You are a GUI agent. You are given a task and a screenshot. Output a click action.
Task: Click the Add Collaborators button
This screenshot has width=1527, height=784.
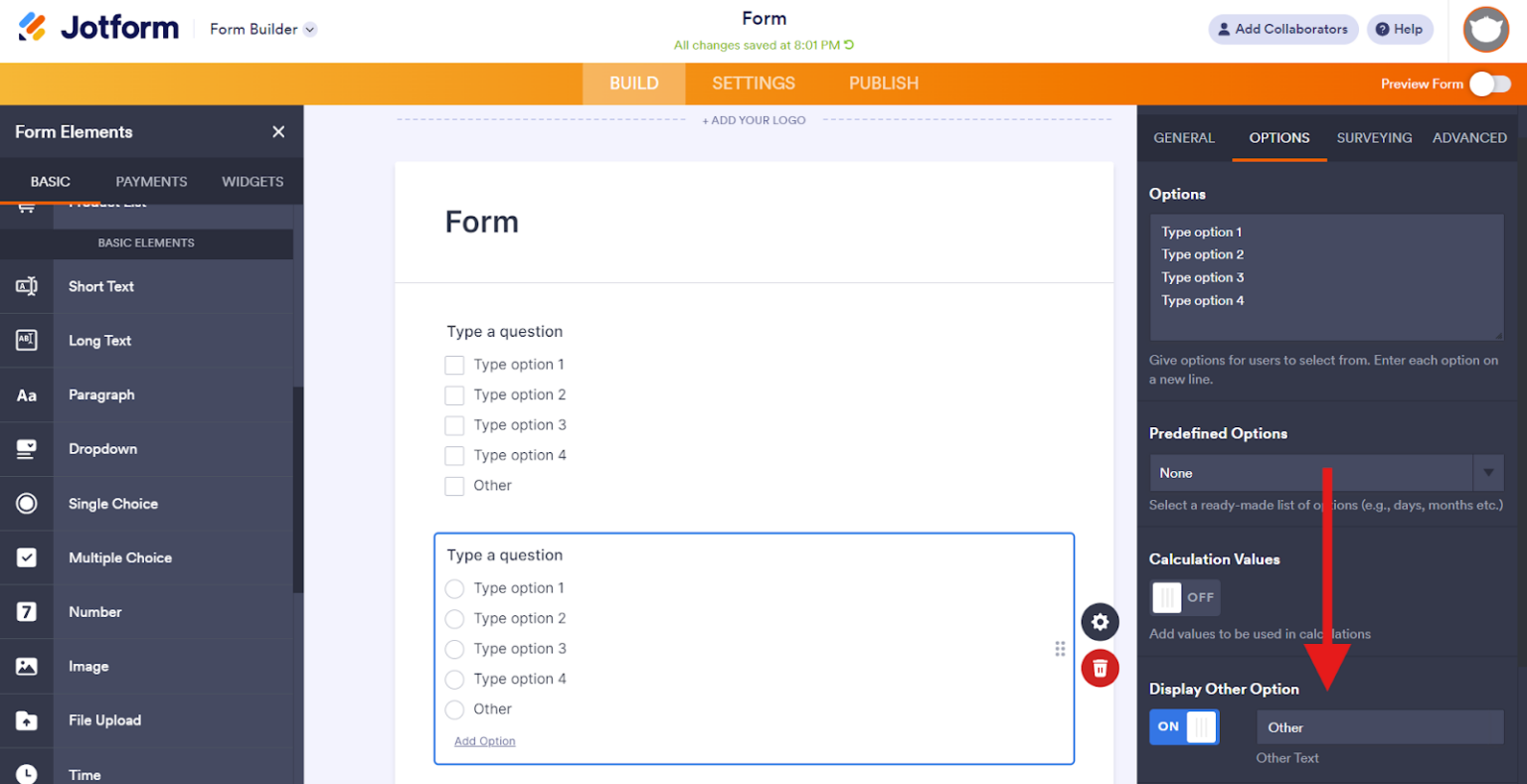(1282, 29)
